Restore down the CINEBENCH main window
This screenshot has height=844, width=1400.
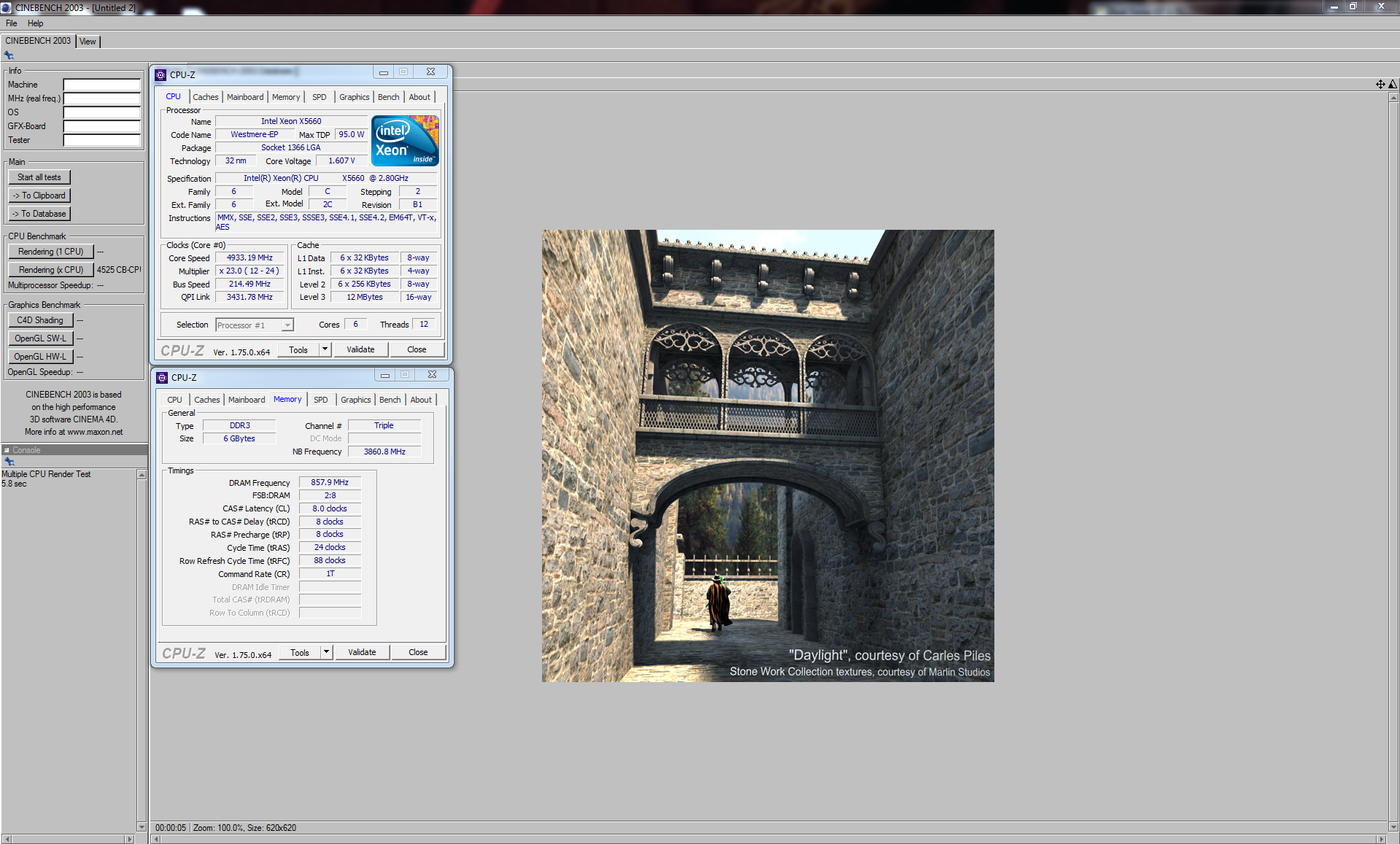[x=1353, y=7]
